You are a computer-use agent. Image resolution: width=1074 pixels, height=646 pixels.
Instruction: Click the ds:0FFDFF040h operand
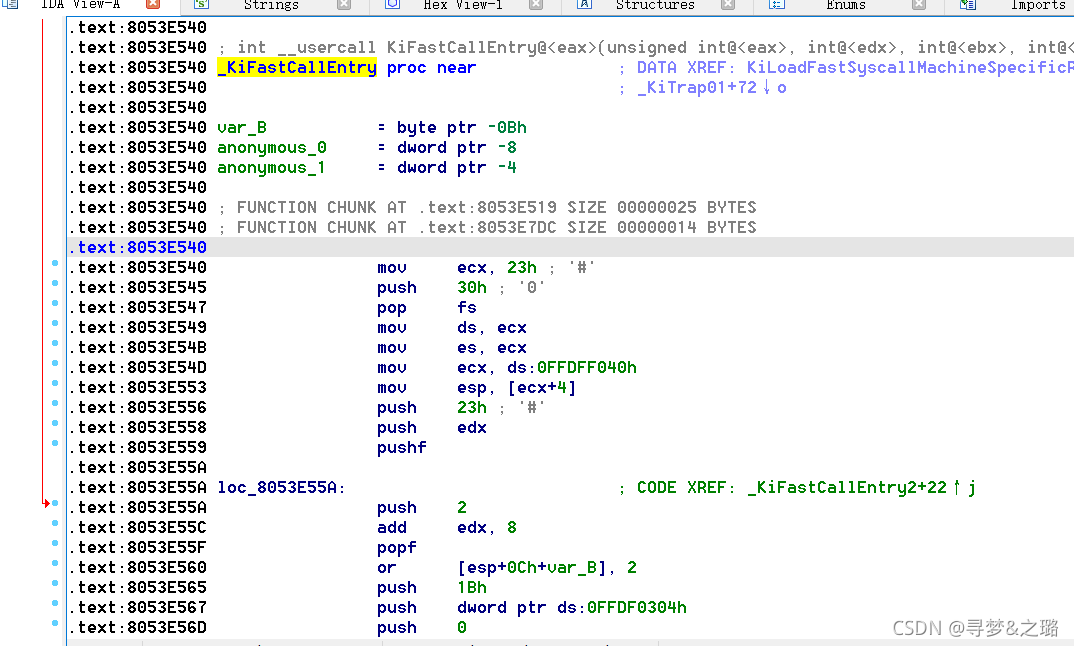click(x=572, y=368)
